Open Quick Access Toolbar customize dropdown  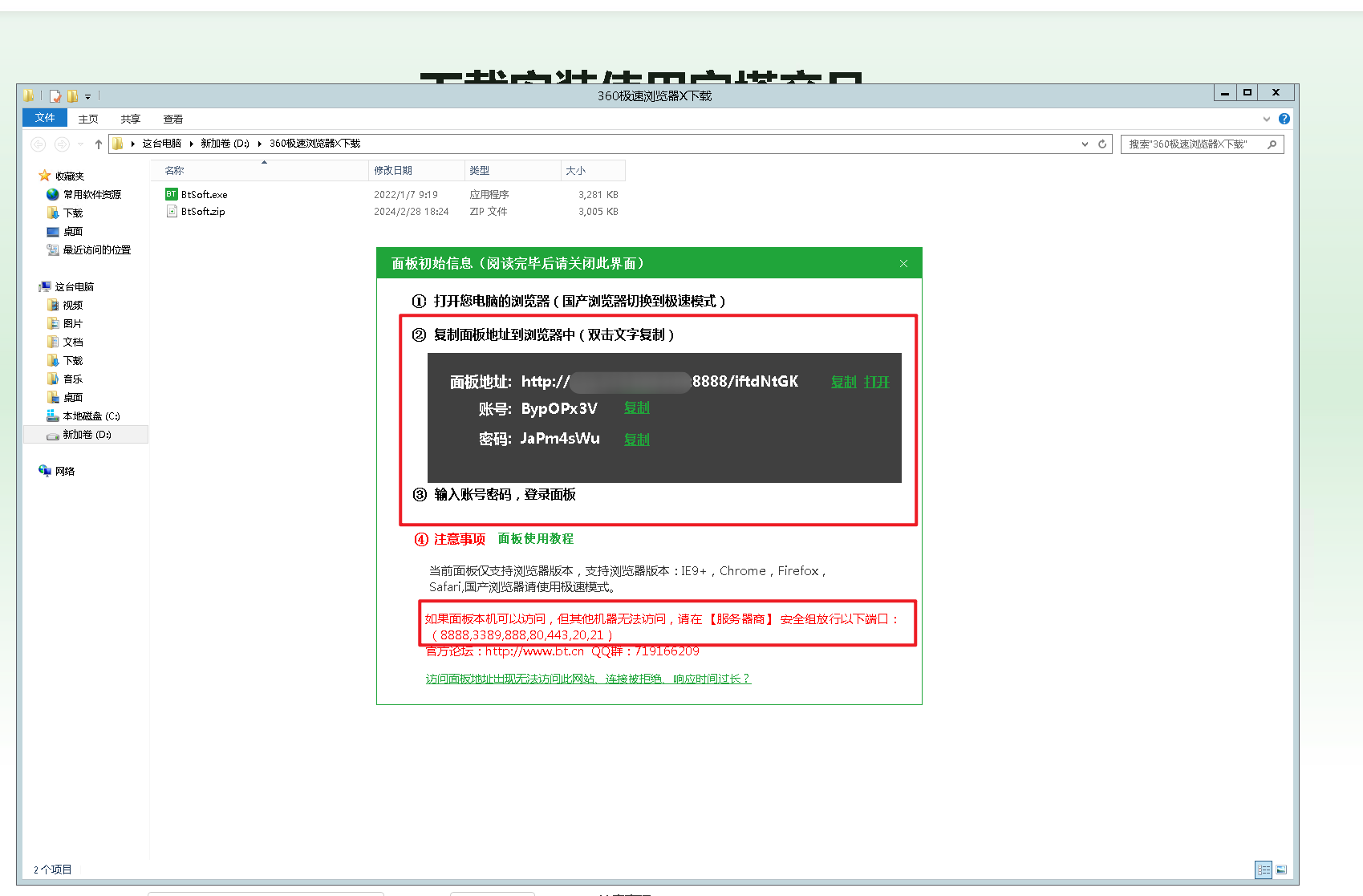coord(88,96)
